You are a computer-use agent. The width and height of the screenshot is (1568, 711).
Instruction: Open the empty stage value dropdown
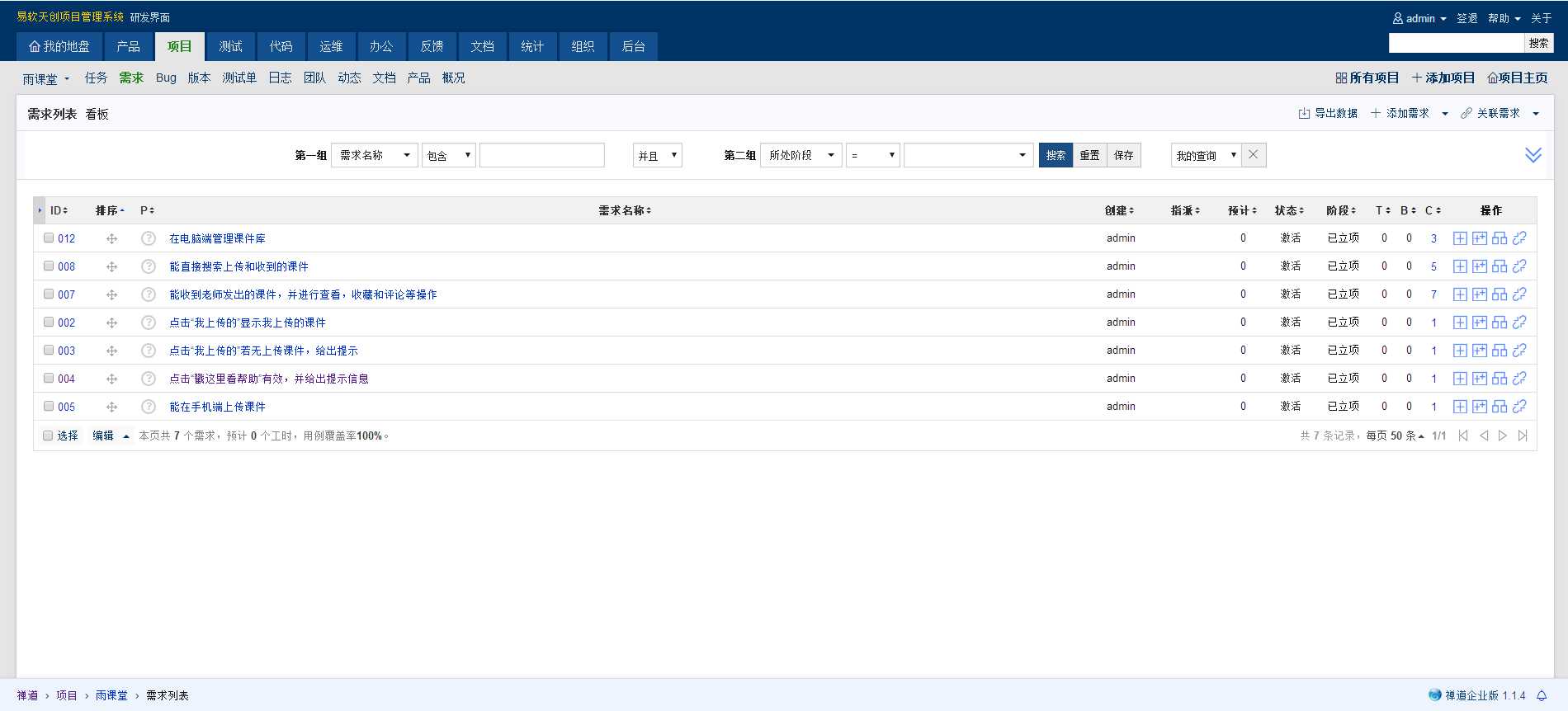pyautogui.click(x=969, y=155)
